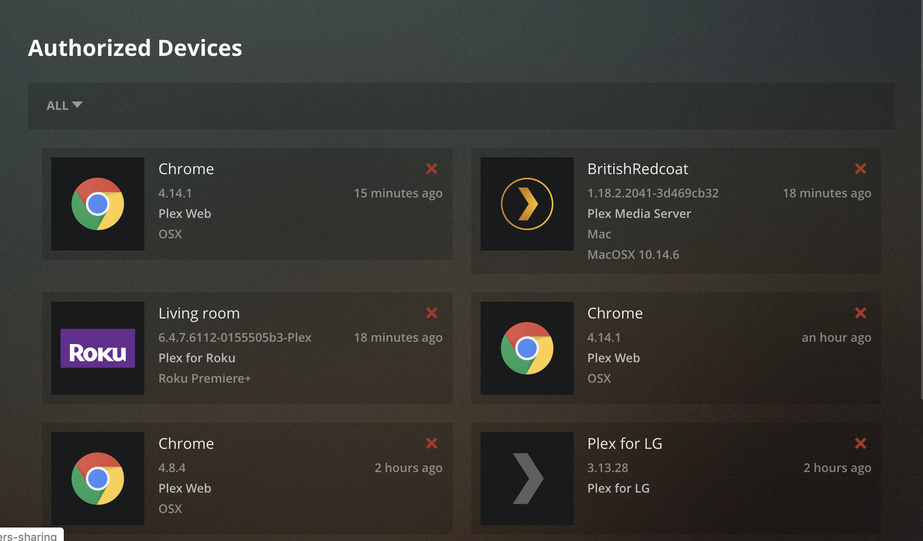Remove the Plex for LG device
Image resolution: width=923 pixels, height=541 pixels.
pos(860,443)
